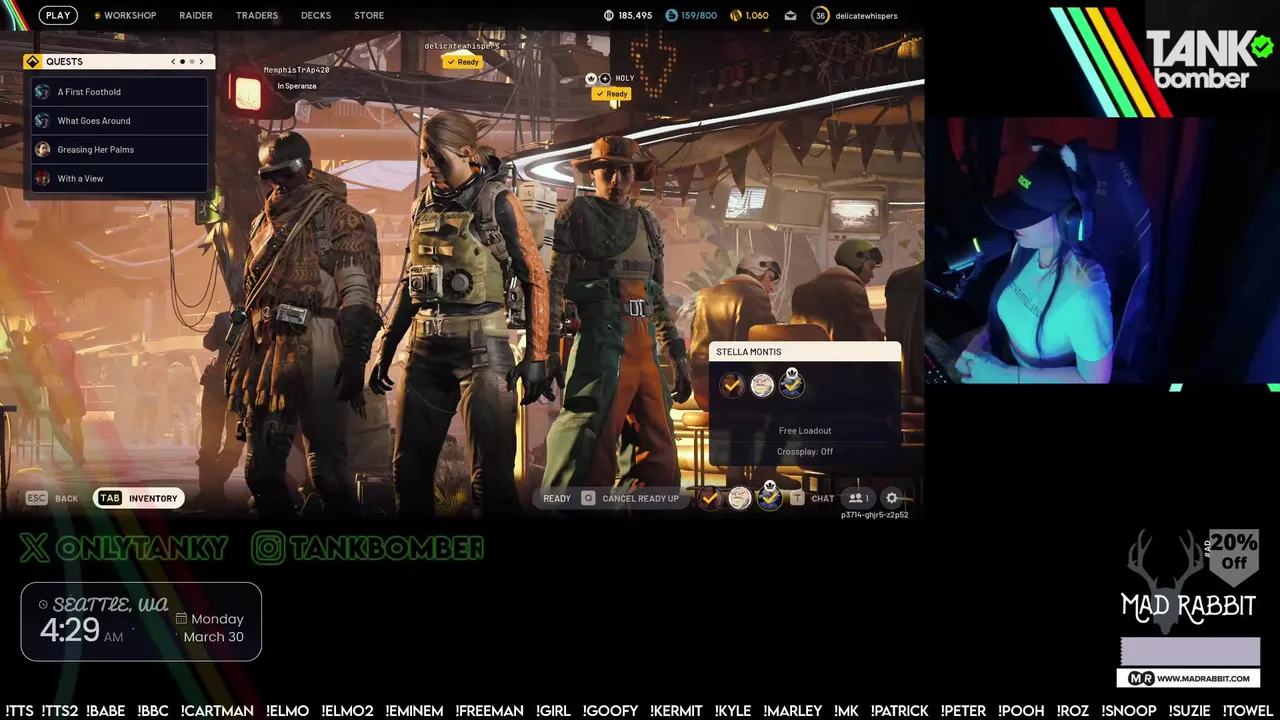
Task: Click the WWW.MADRABBIT.COM link
Action: point(1189,678)
